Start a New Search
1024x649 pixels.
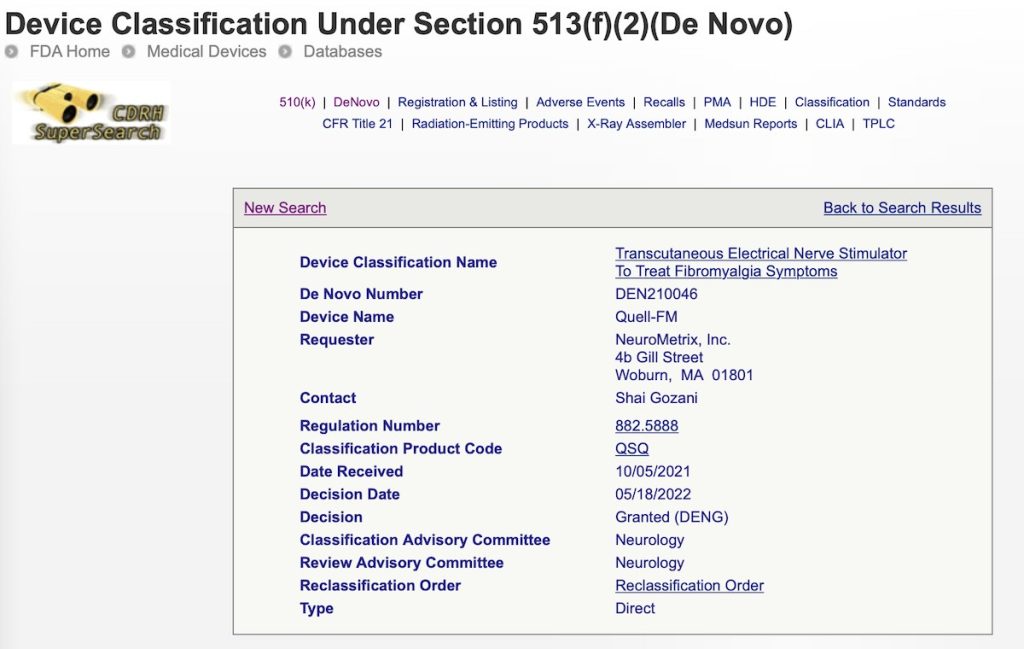(285, 208)
